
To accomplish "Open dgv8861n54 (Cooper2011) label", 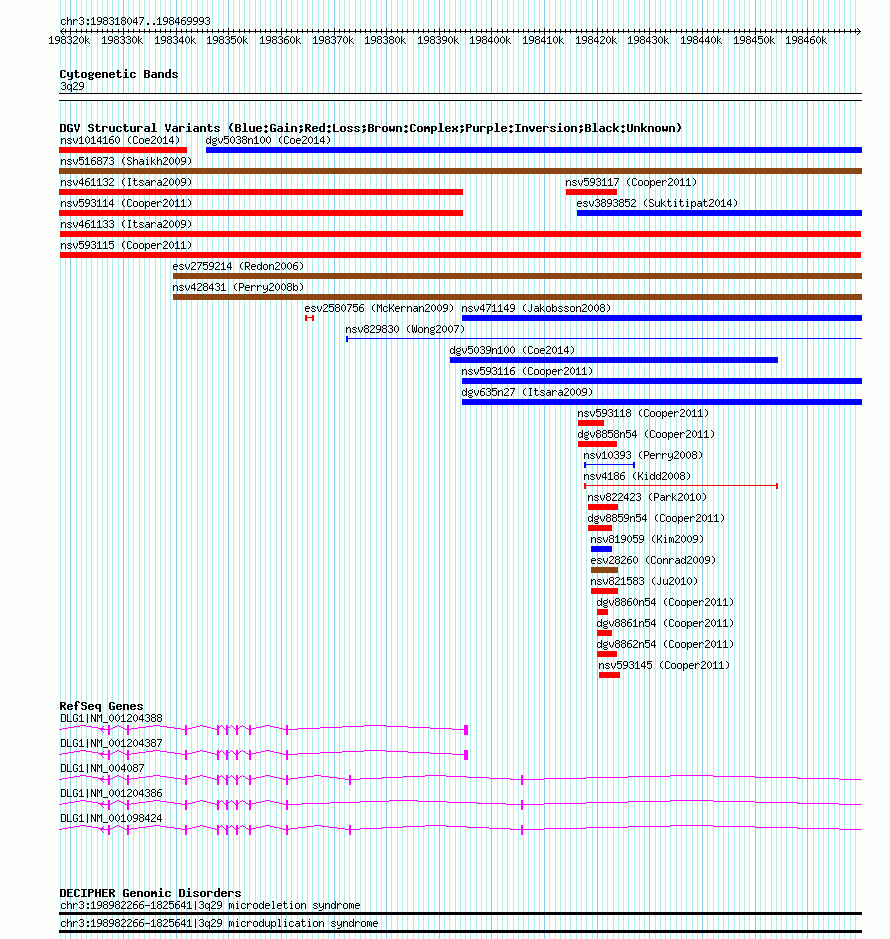I will click(x=665, y=623).
